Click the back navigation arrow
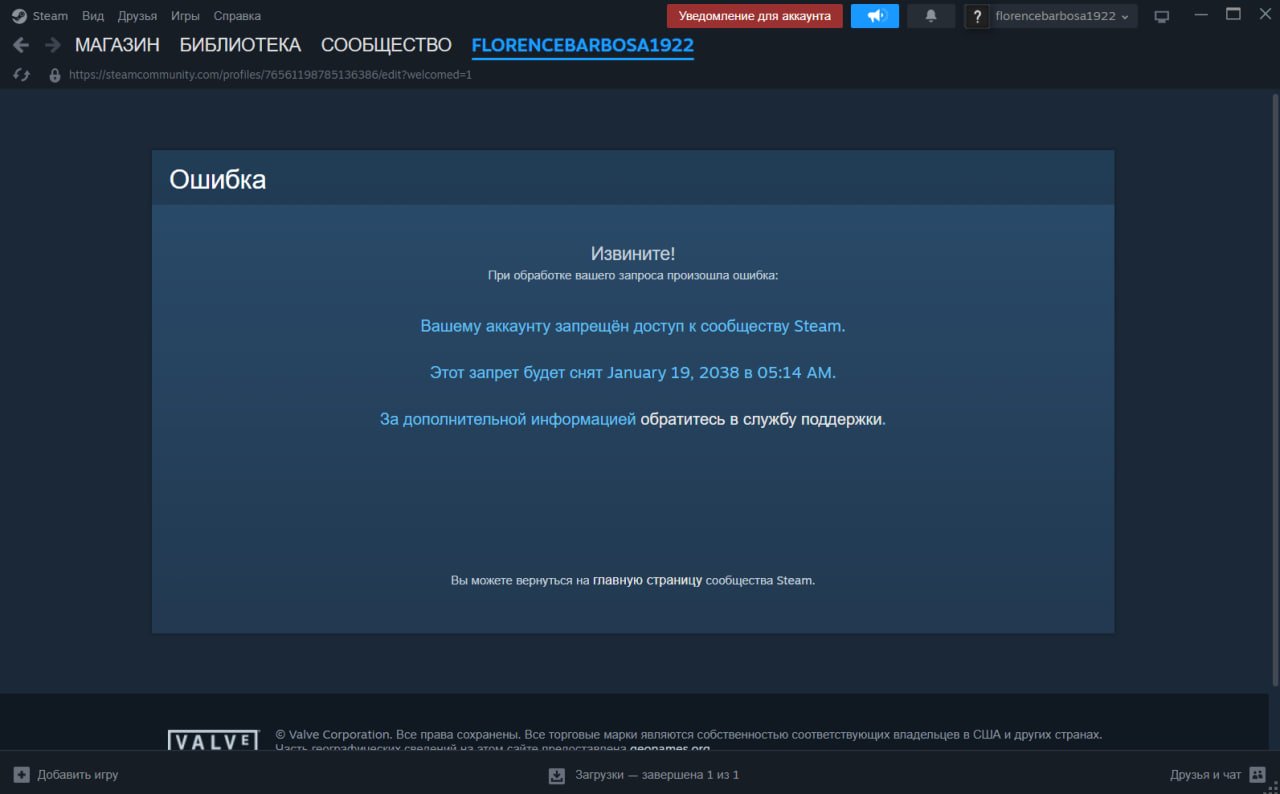Image resolution: width=1280 pixels, height=794 pixels. point(21,45)
